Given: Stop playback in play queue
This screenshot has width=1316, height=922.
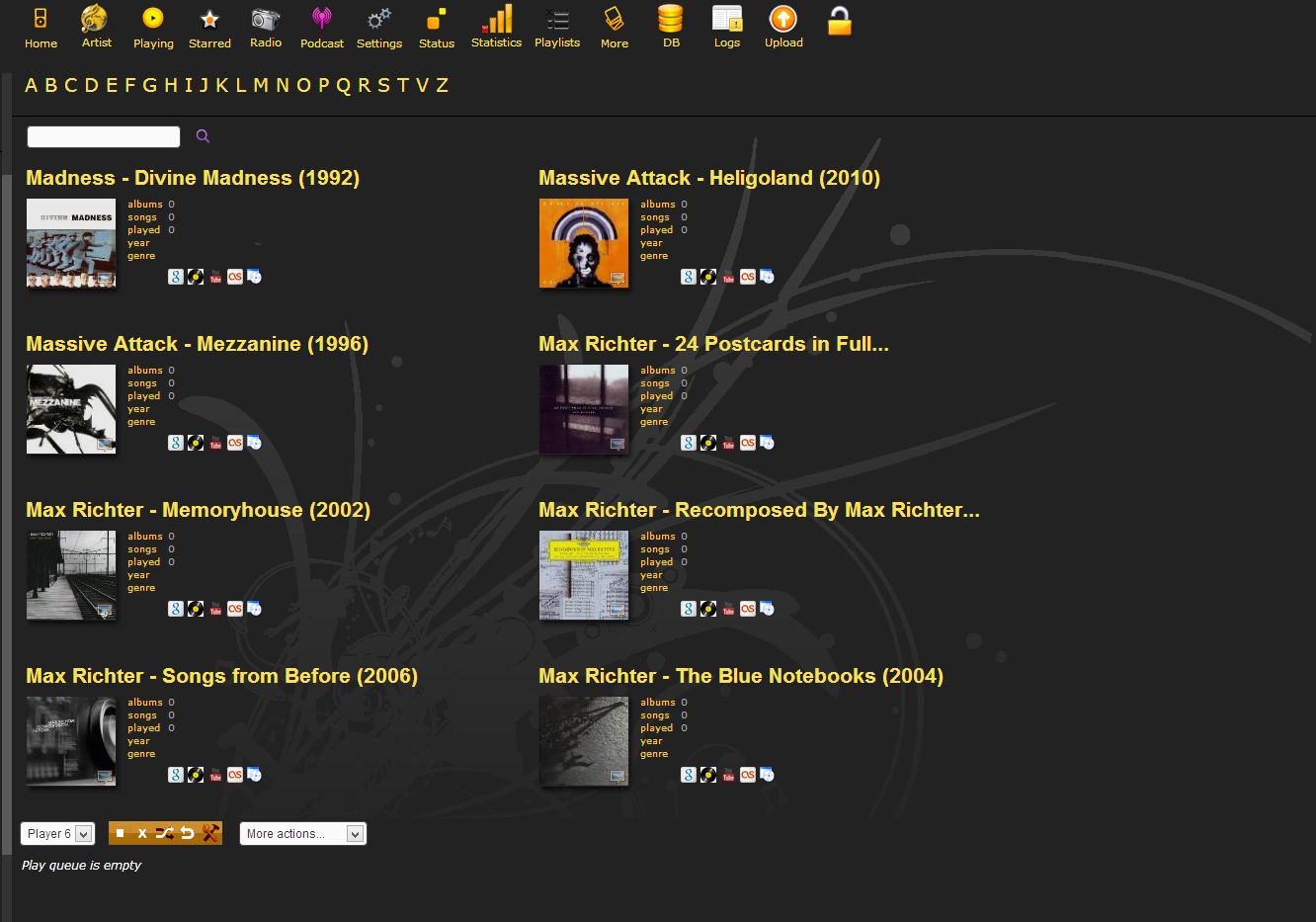Looking at the screenshot, I should point(120,833).
